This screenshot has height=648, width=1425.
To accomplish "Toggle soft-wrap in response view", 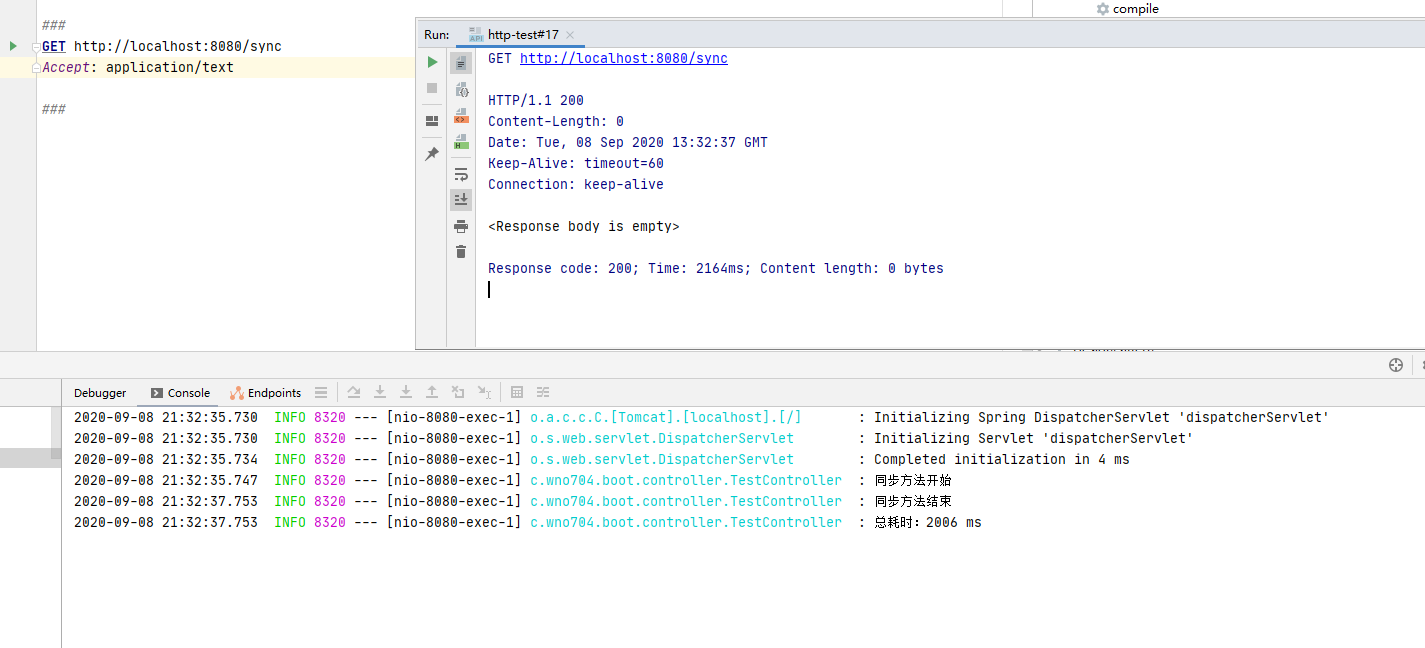I will [461, 174].
